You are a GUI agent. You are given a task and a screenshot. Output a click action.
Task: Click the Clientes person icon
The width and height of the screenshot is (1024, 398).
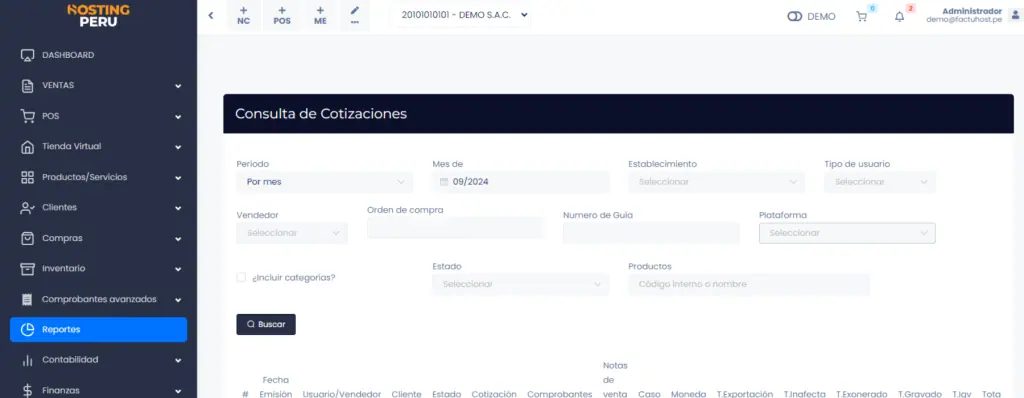27,208
